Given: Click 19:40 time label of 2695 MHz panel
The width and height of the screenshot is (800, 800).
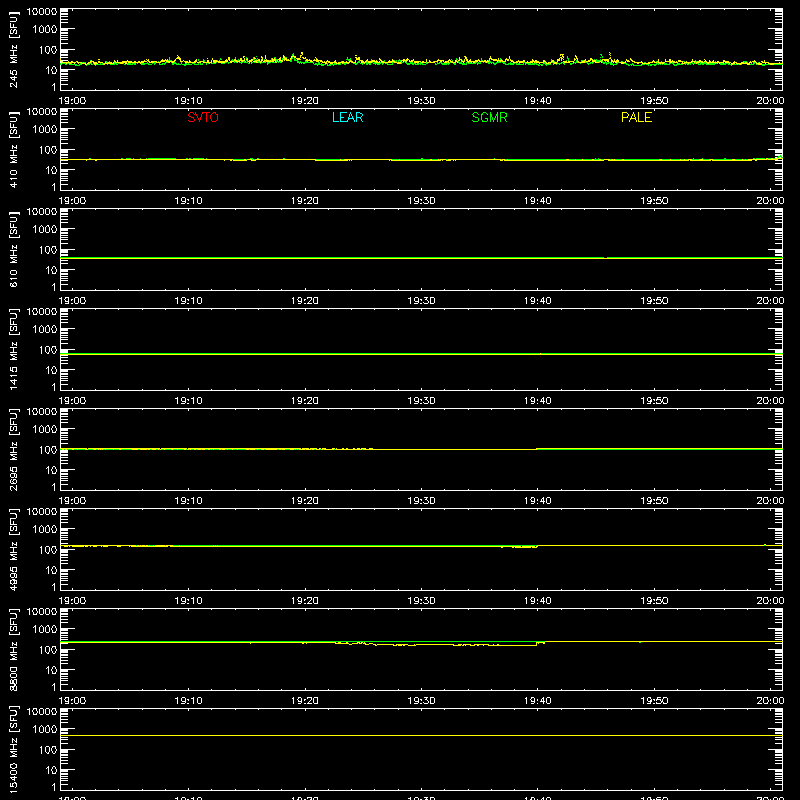Looking at the screenshot, I should [537, 501].
